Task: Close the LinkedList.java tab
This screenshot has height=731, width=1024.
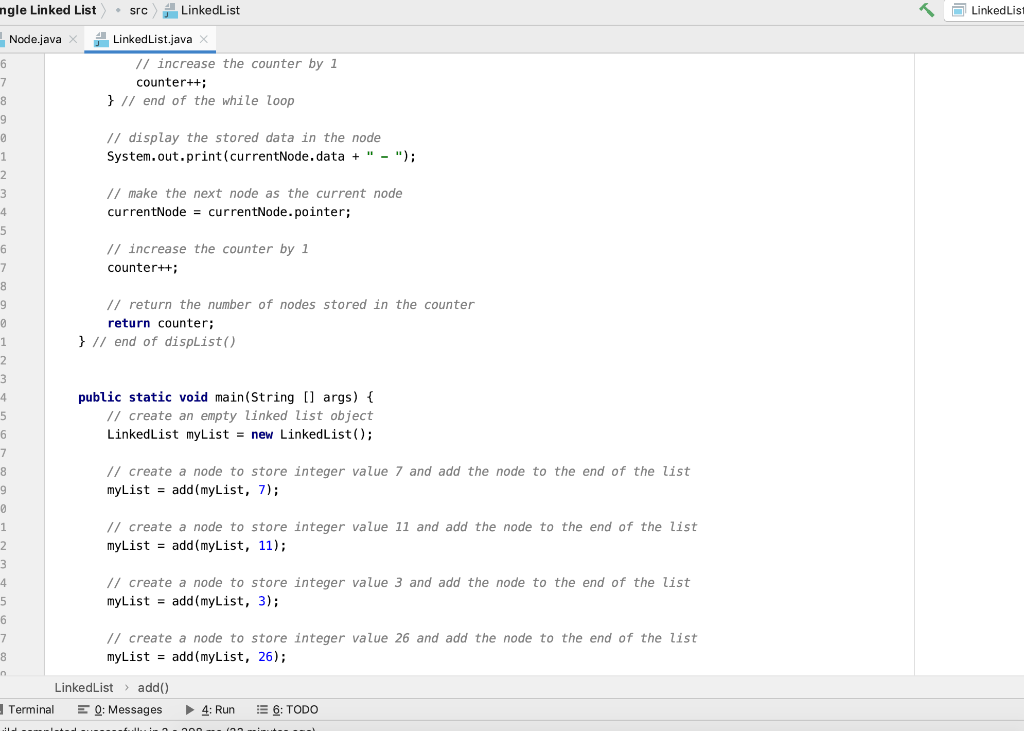Action: pyautogui.click(x=204, y=39)
